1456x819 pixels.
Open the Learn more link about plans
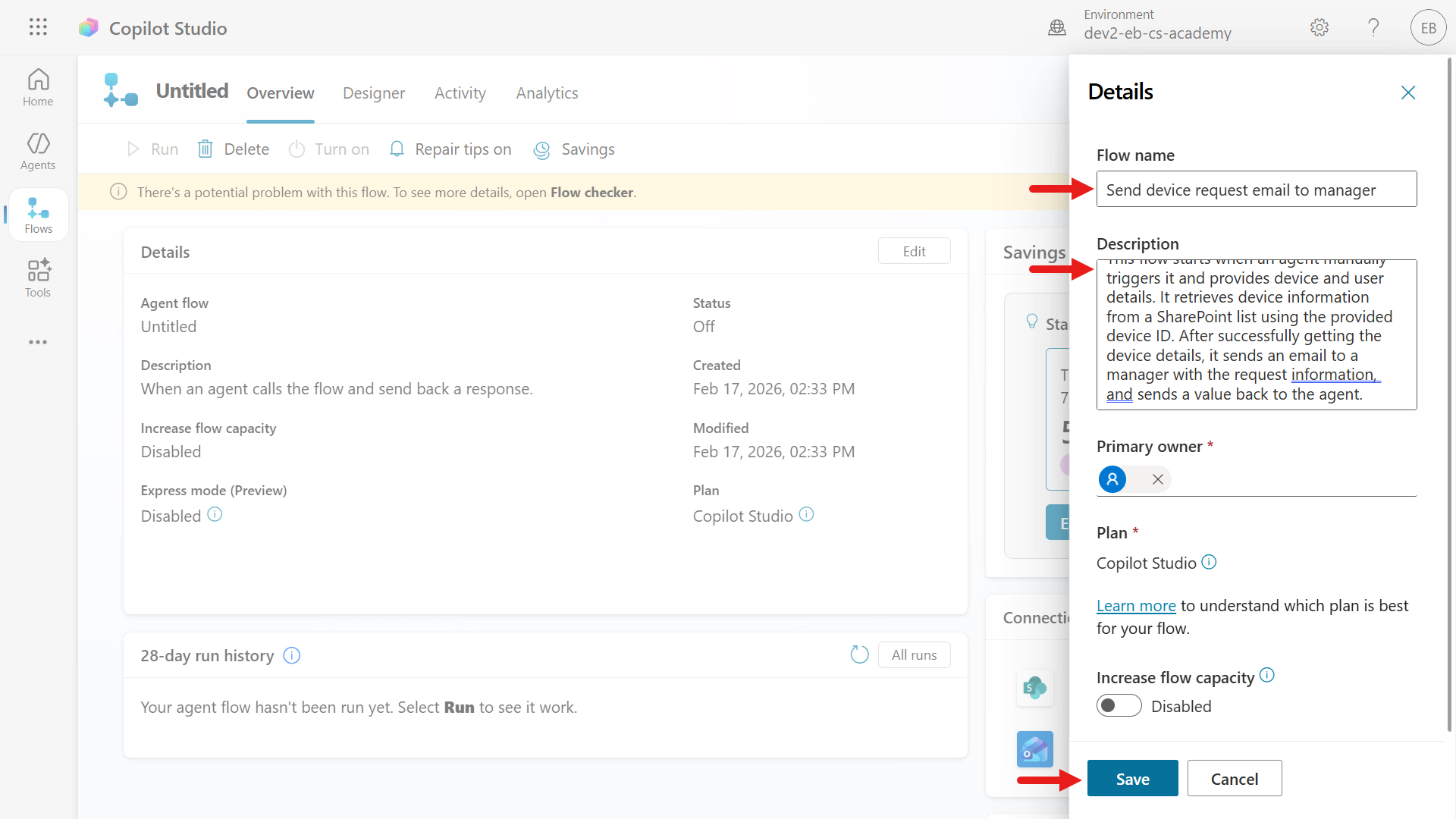1135,605
